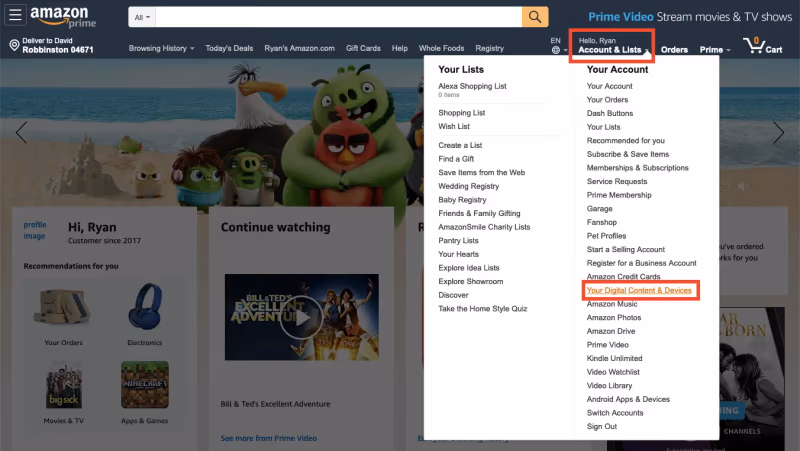Open the hamburger menu icon
This screenshot has width=800, height=451.
point(15,15)
